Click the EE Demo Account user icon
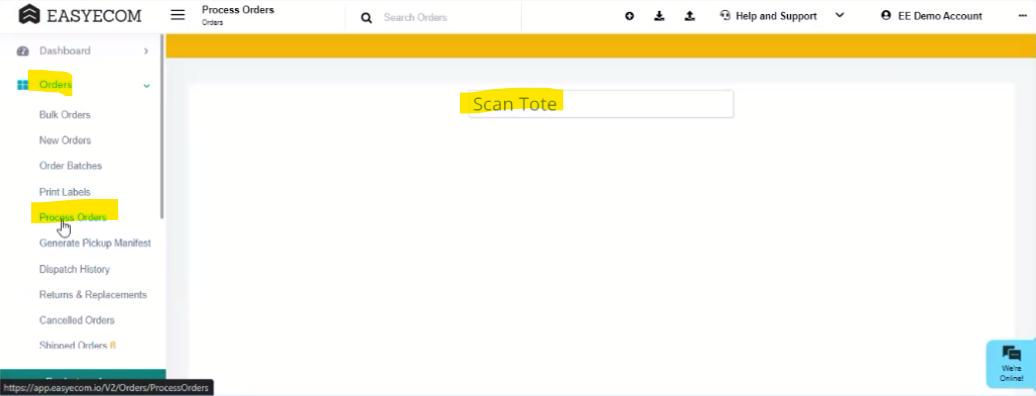The image size is (1036, 396). pyautogui.click(x=886, y=15)
